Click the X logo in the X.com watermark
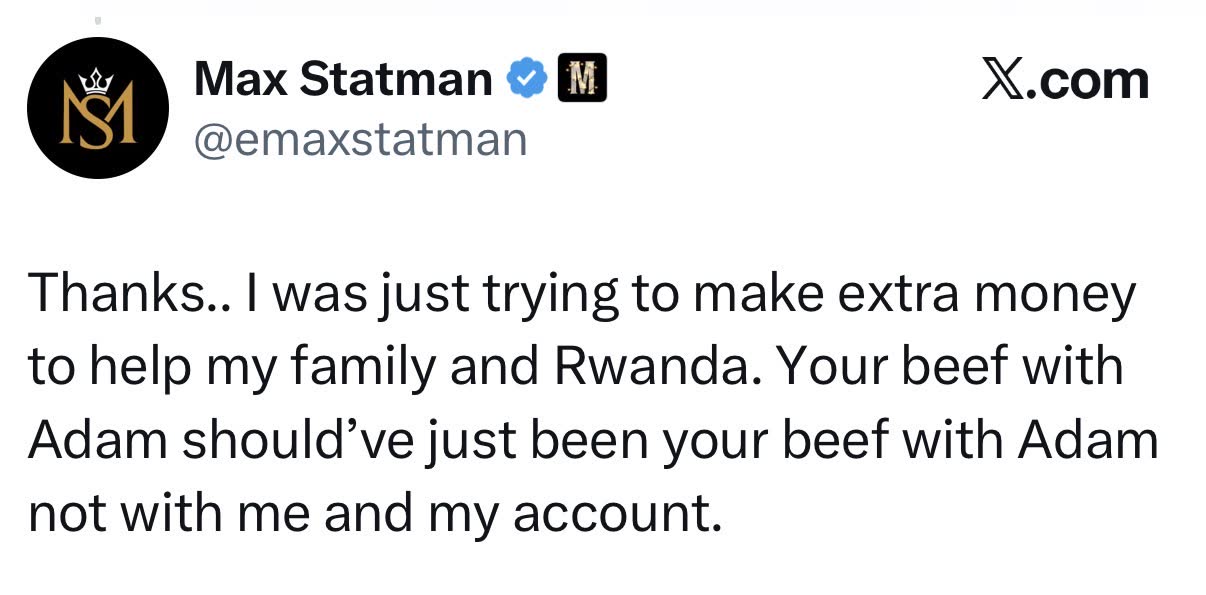The height and width of the screenshot is (595, 1206). click(x=1004, y=80)
